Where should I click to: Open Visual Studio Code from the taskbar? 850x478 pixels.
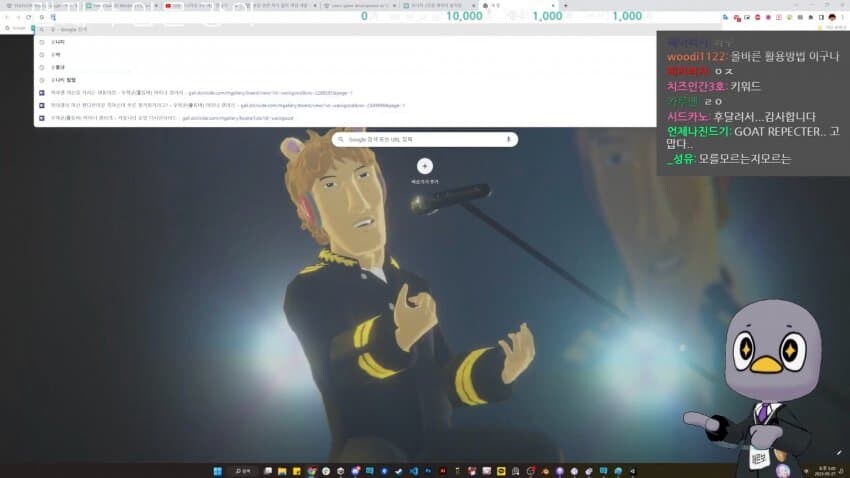[414, 471]
